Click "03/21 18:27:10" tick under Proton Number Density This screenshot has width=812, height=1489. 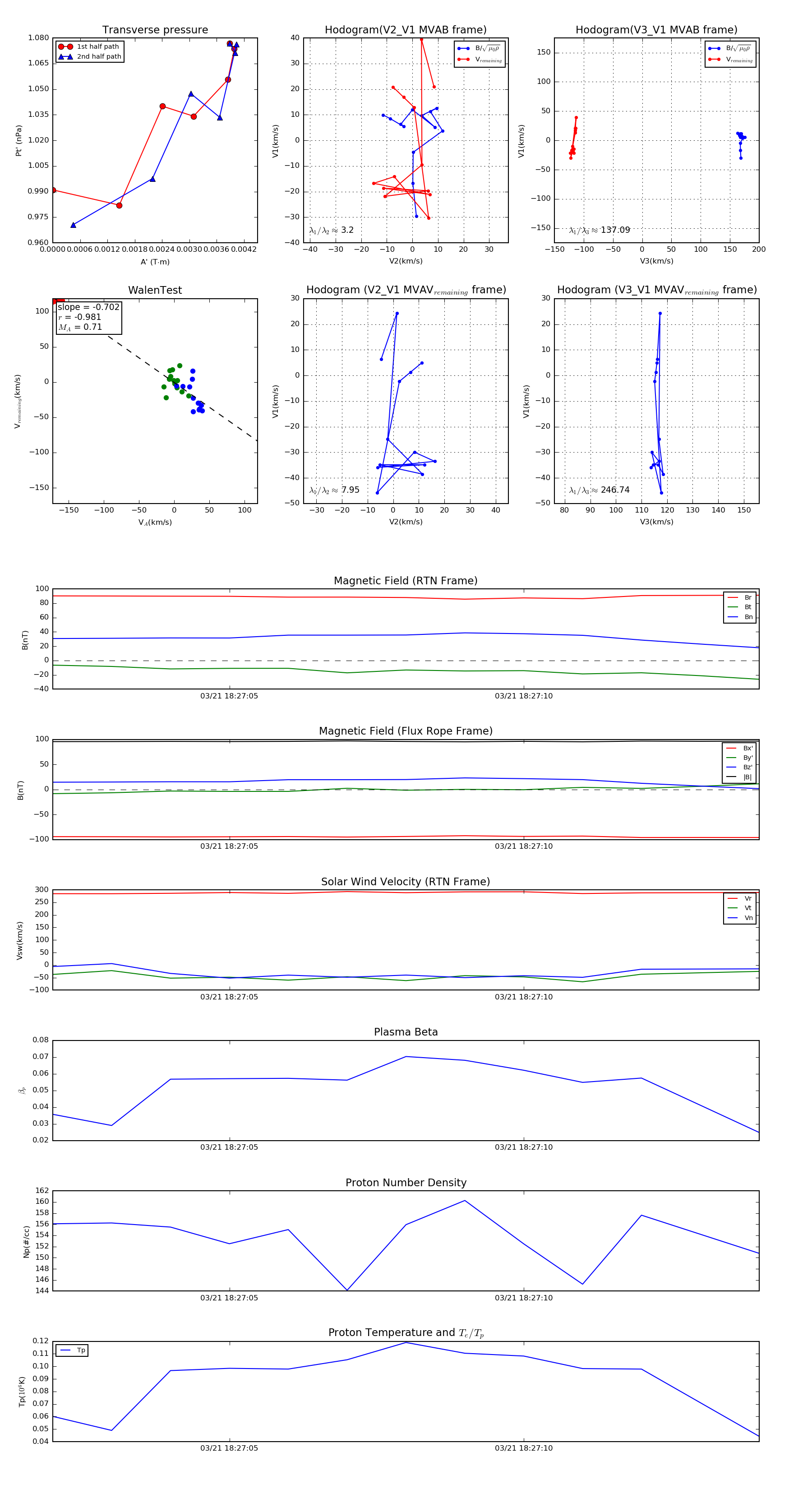click(x=524, y=1298)
